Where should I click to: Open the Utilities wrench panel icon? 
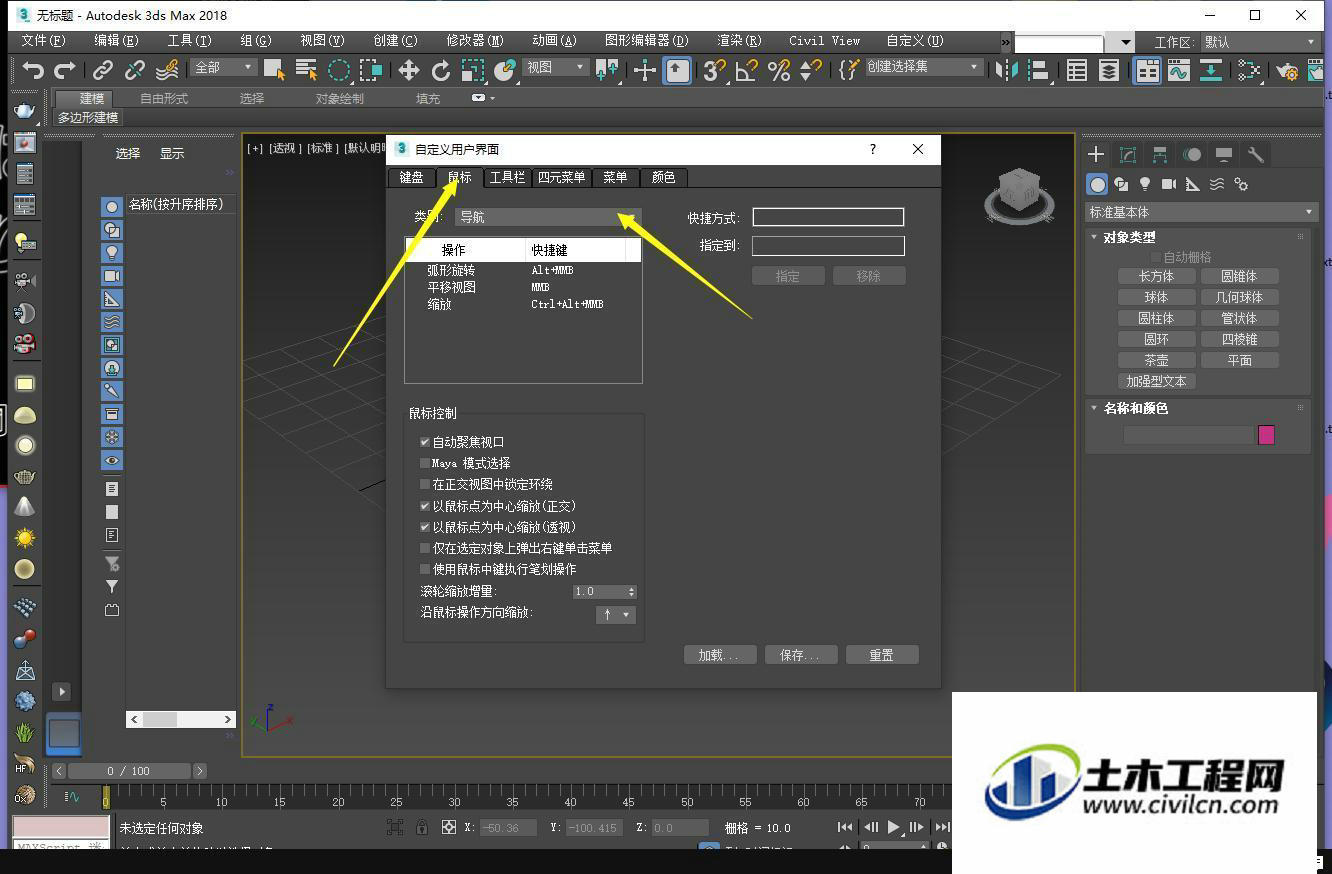[1256, 154]
